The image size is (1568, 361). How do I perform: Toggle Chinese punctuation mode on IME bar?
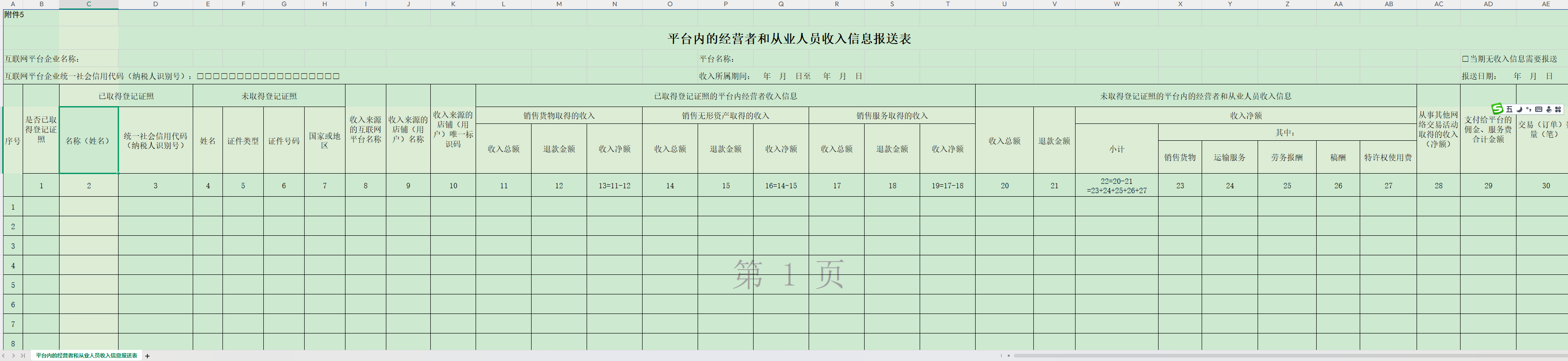point(1528,110)
